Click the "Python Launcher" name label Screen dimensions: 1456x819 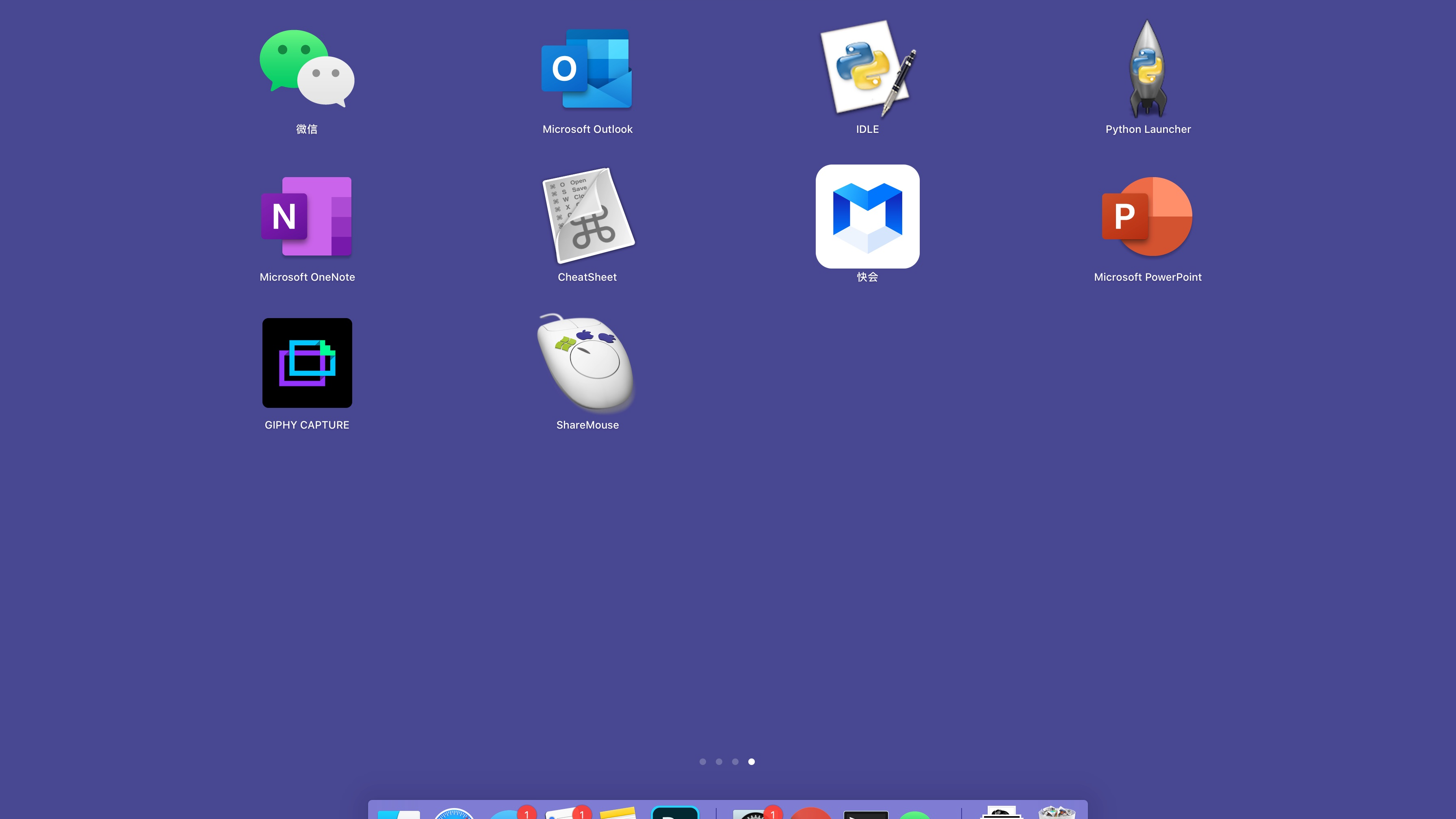(1148, 130)
